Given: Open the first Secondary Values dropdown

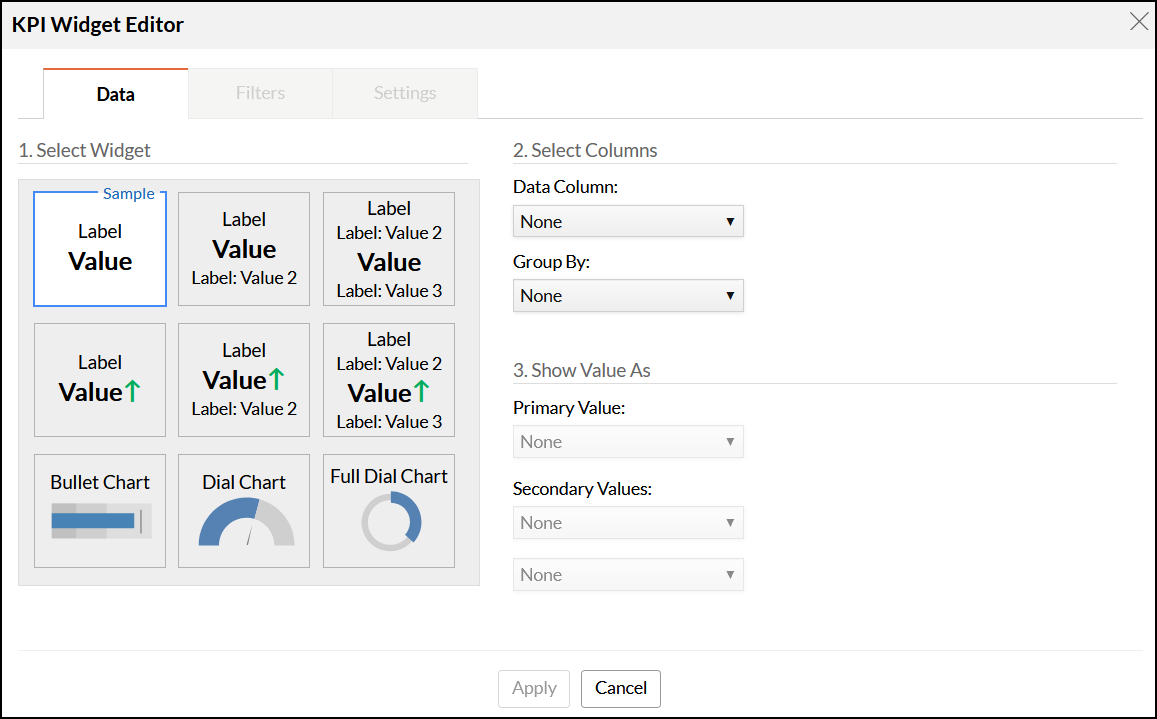Looking at the screenshot, I should (x=628, y=523).
